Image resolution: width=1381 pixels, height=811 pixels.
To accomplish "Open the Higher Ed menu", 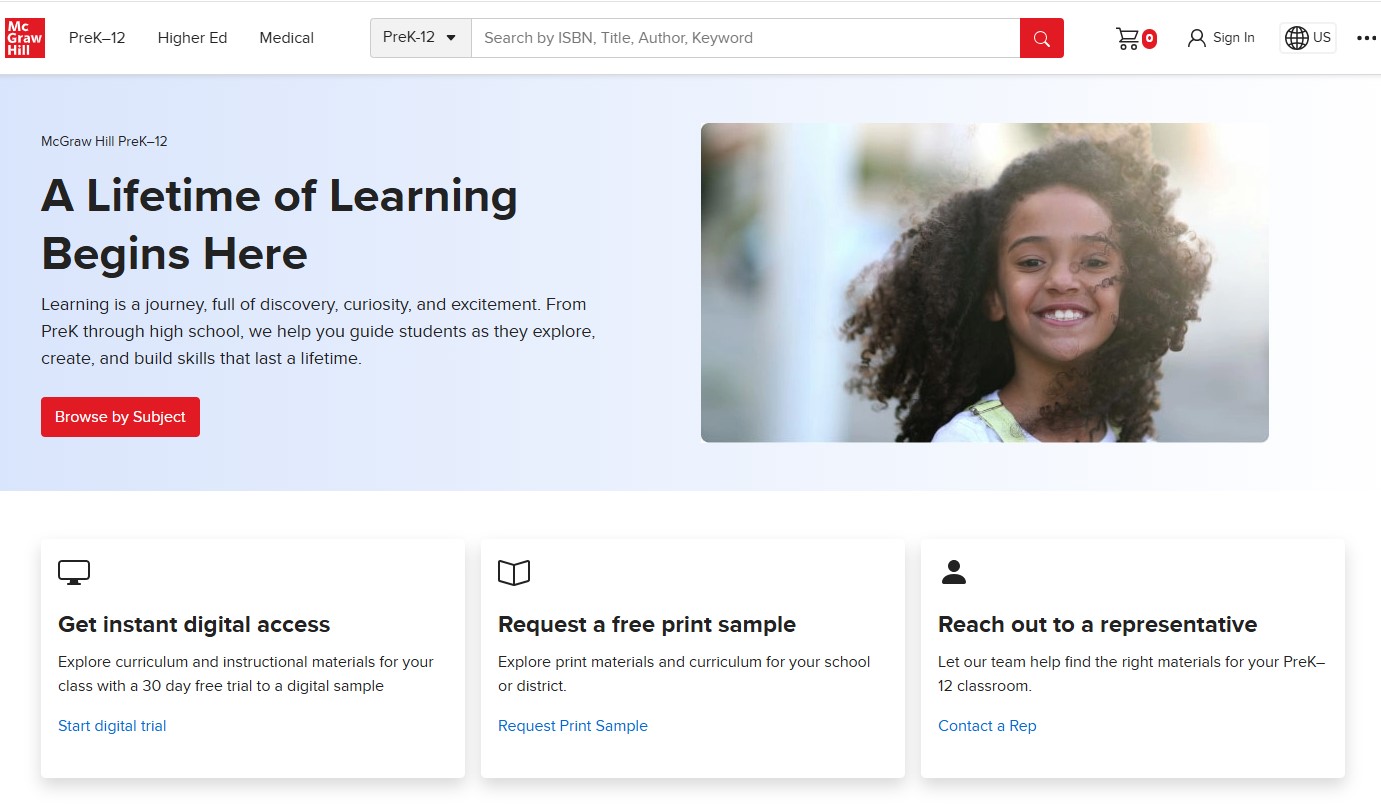I will 192,38.
